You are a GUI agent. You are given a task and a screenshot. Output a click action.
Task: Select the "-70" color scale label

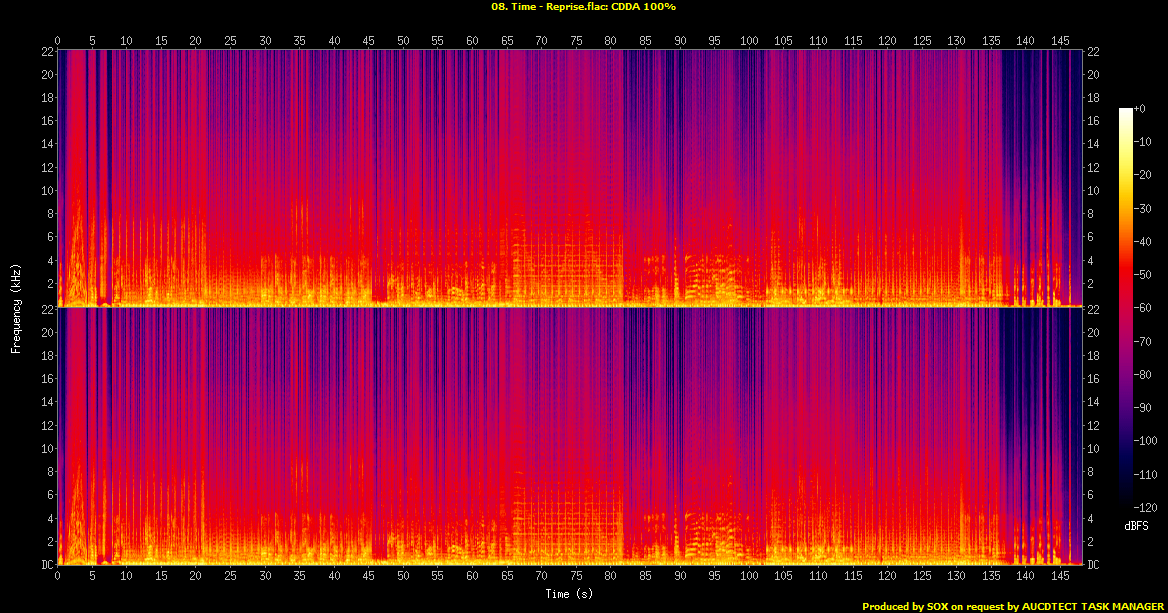1143,341
